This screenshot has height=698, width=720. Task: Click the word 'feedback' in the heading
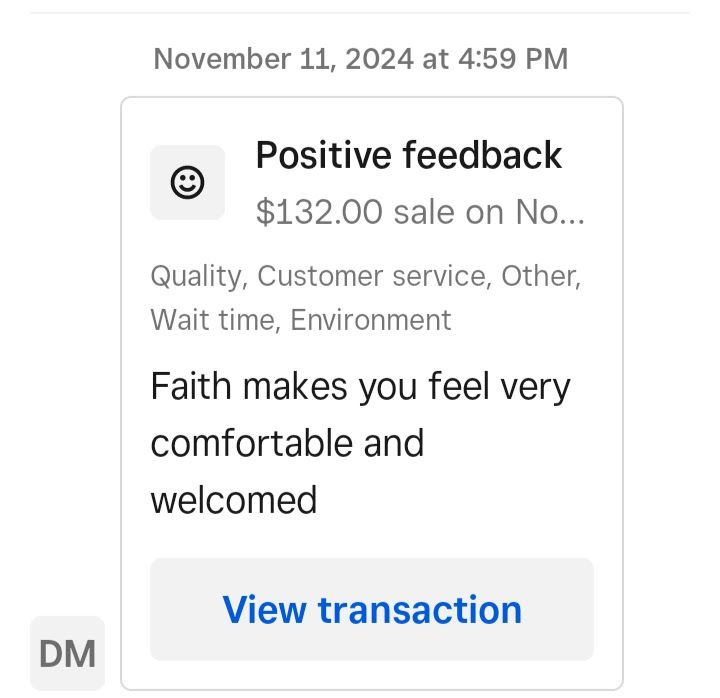[x=482, y=155]
